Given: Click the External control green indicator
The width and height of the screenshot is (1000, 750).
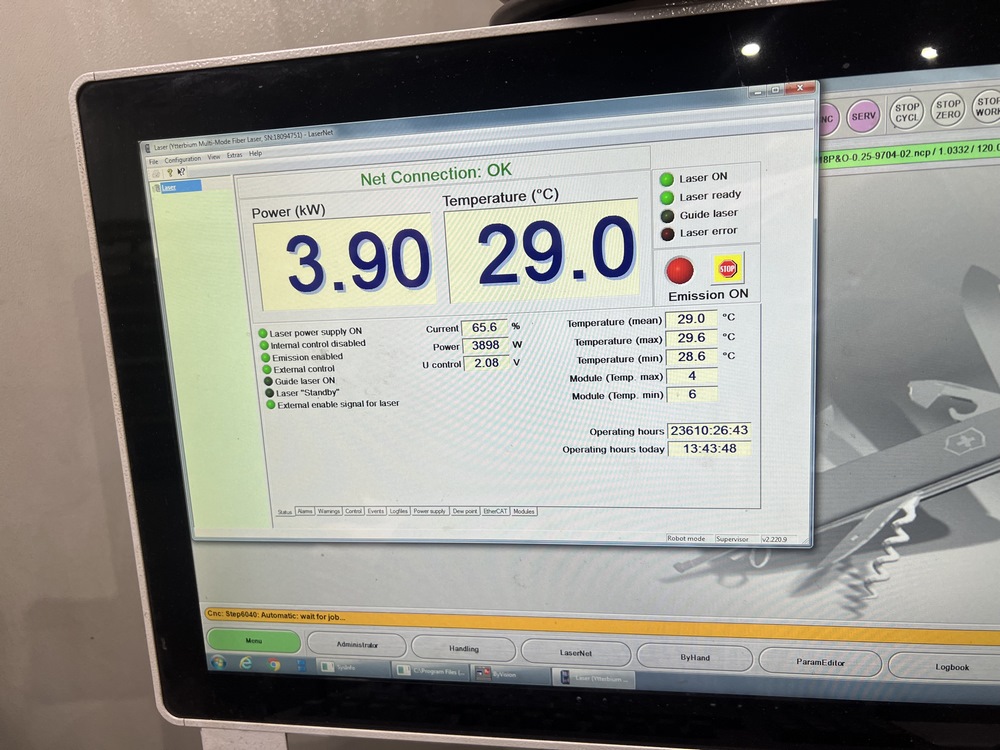Looking at the screenshot, I should (x=267, y=369).
